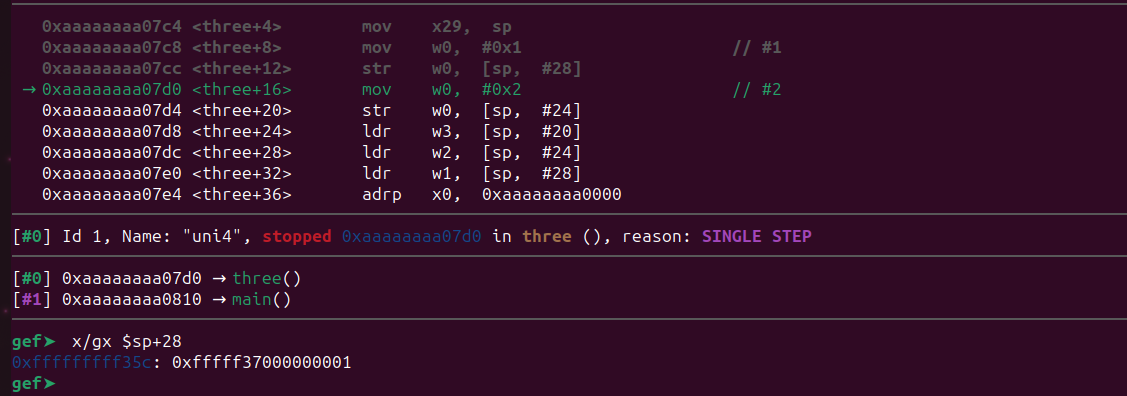Screen dimensions: 1127x396
Task: Click the <three+28> symbol label
Action: (x=242, y=153)
